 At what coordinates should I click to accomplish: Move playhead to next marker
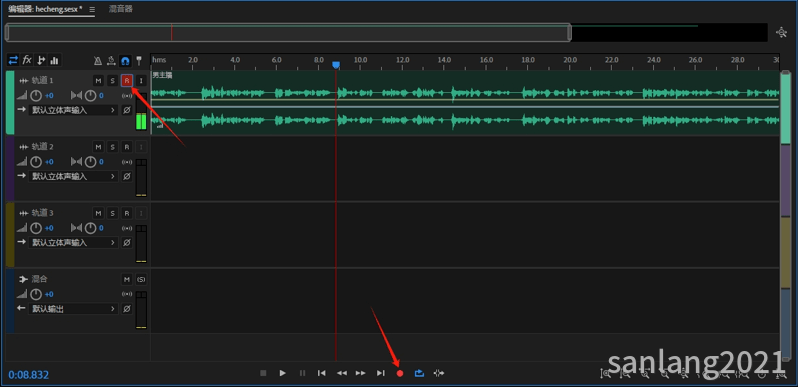pyautogui.click(x=381, y=373)
